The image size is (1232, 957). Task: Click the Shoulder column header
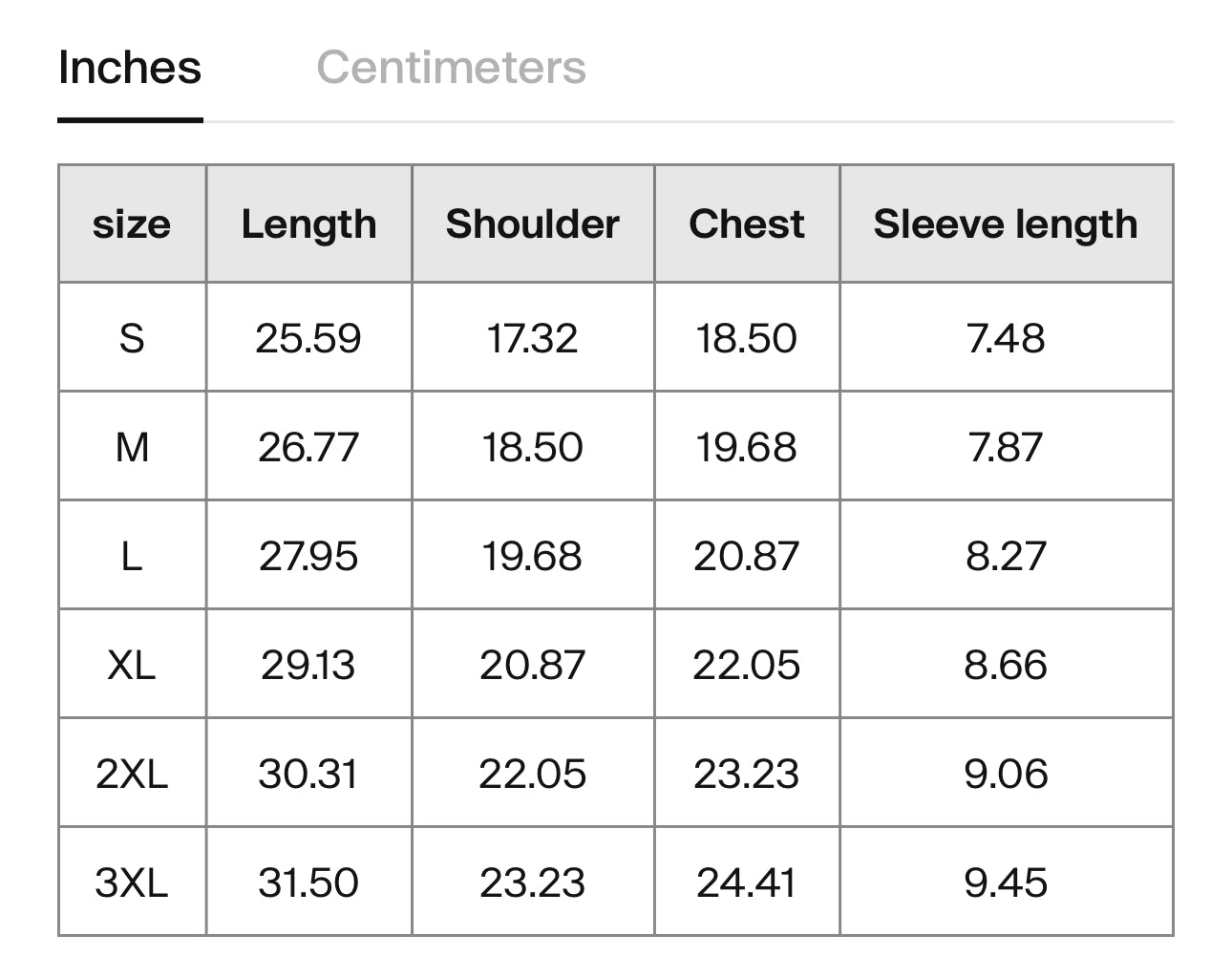point(533,224)
